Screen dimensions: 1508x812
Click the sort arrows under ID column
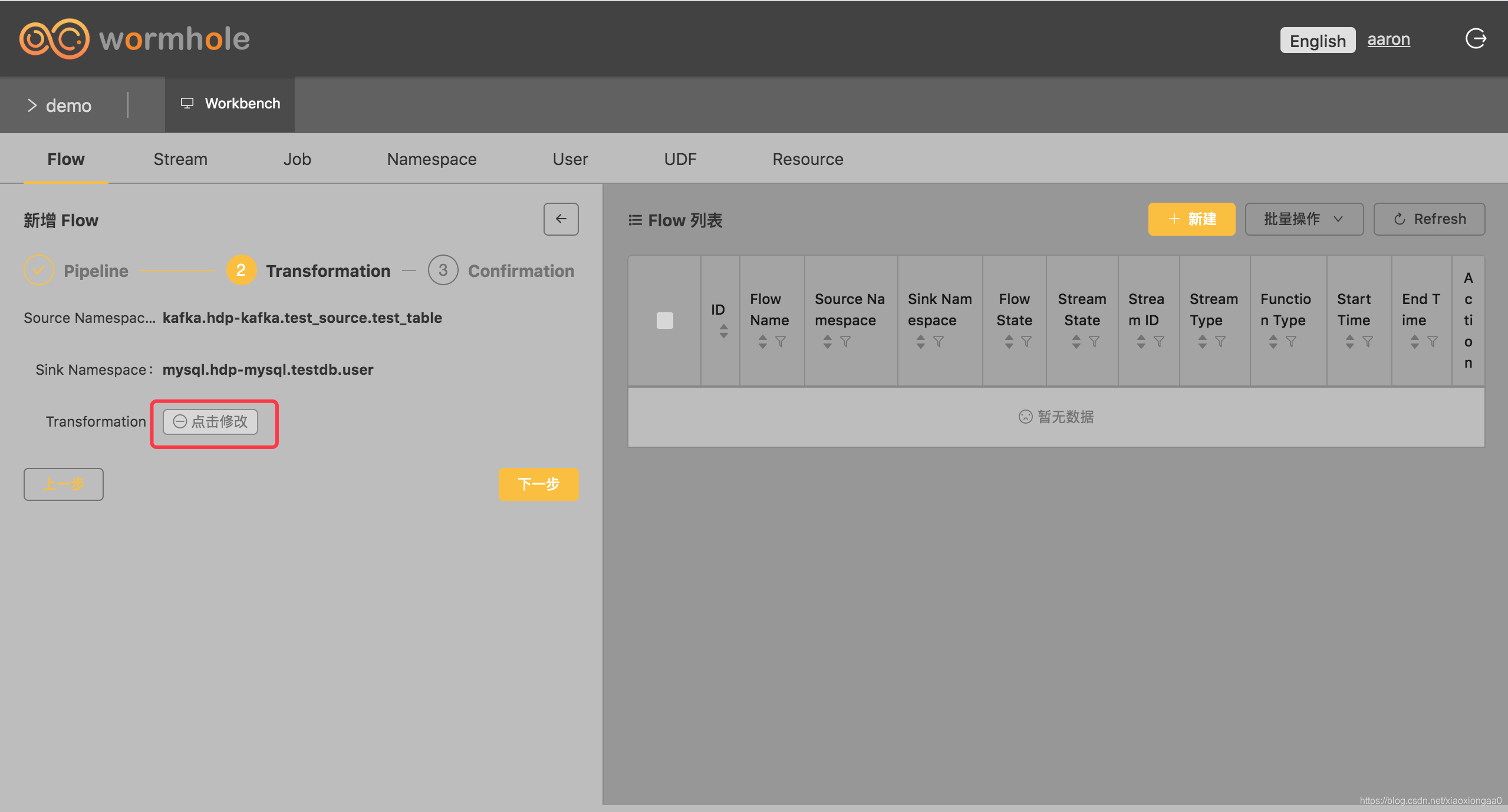tap(723, 331)
